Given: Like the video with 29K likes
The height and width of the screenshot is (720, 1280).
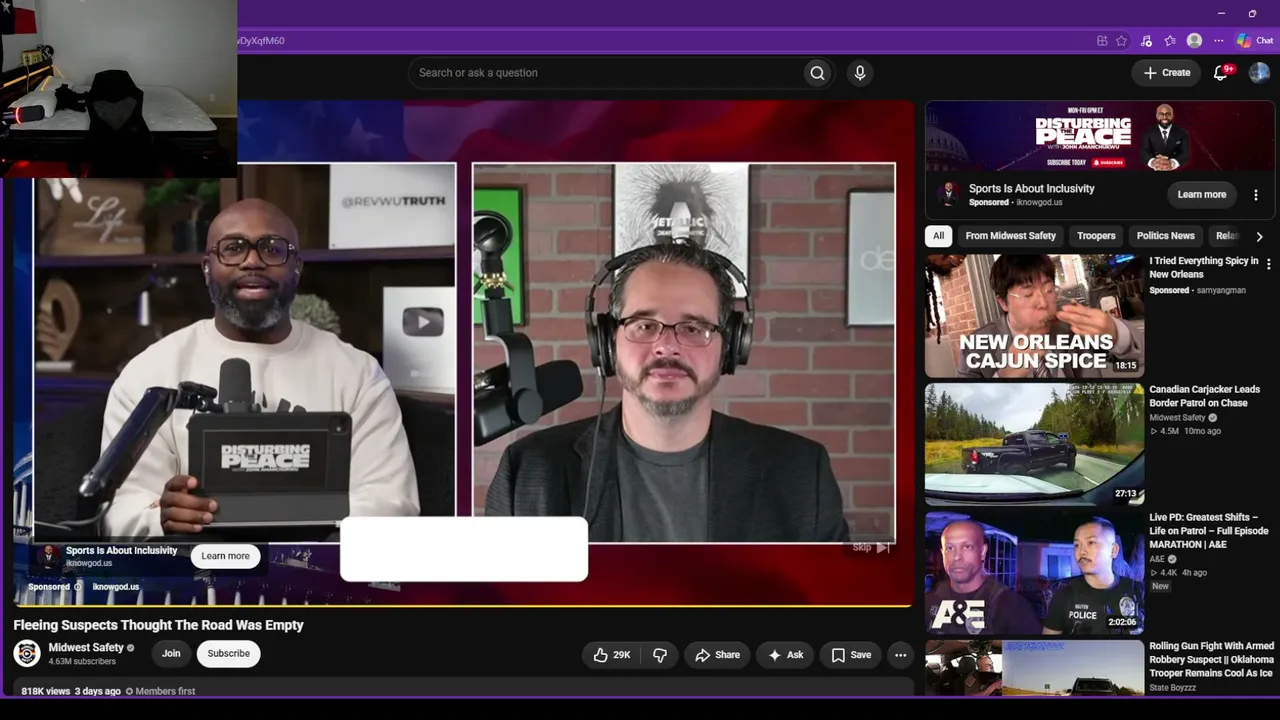Looking at the screenshot, I should tap(611, 655).
